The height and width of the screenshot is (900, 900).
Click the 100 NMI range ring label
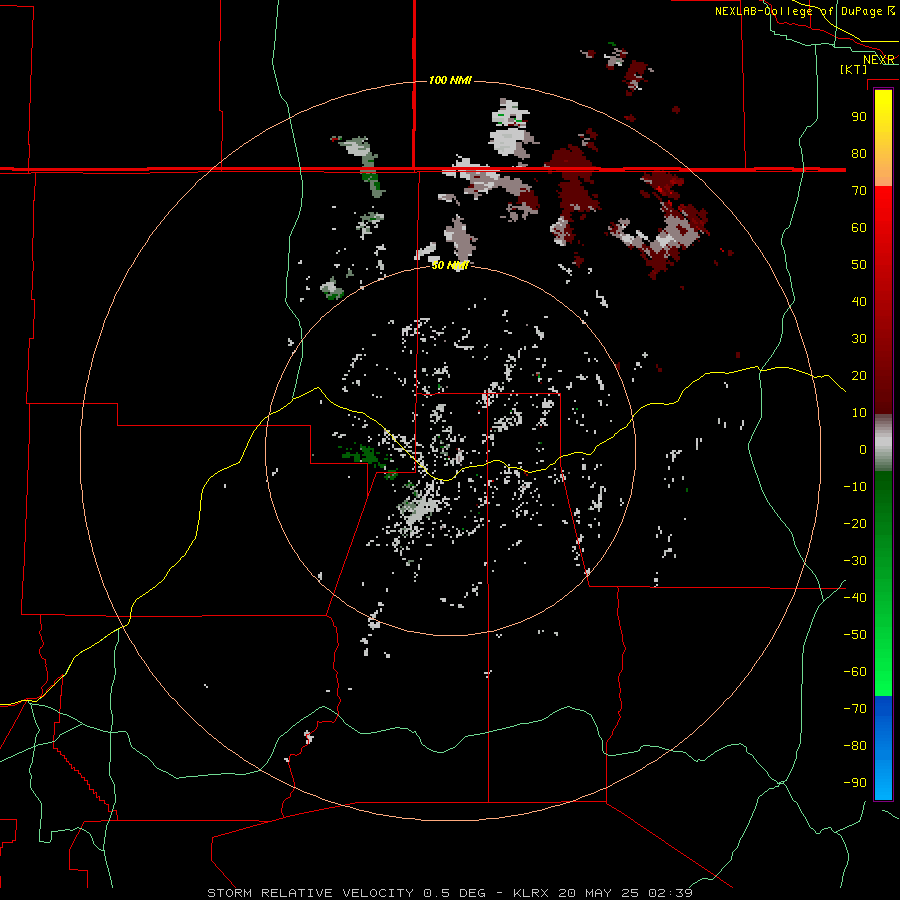pyautogui.click(x=450, y=80)
